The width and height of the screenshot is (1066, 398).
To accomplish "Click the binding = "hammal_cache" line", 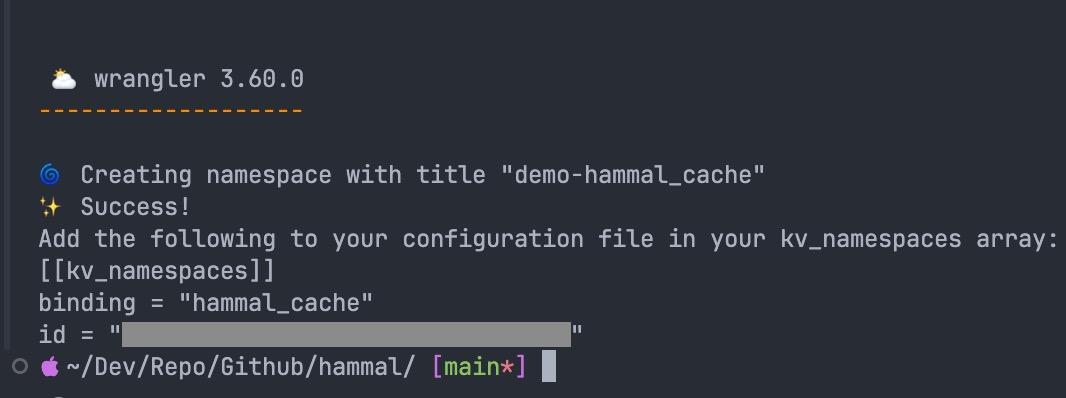I will coord(206,303).
